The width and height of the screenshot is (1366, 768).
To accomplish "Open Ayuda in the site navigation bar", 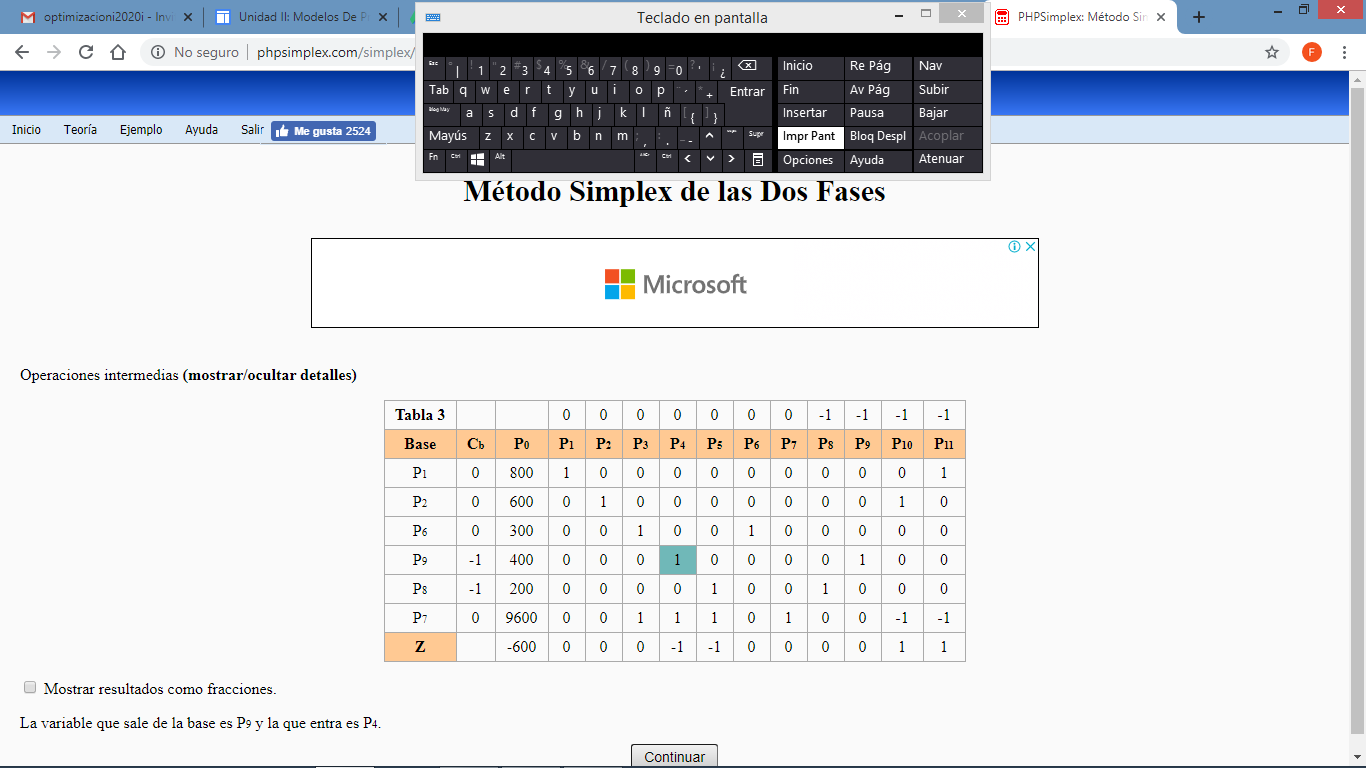I will [x=201, y=130].
